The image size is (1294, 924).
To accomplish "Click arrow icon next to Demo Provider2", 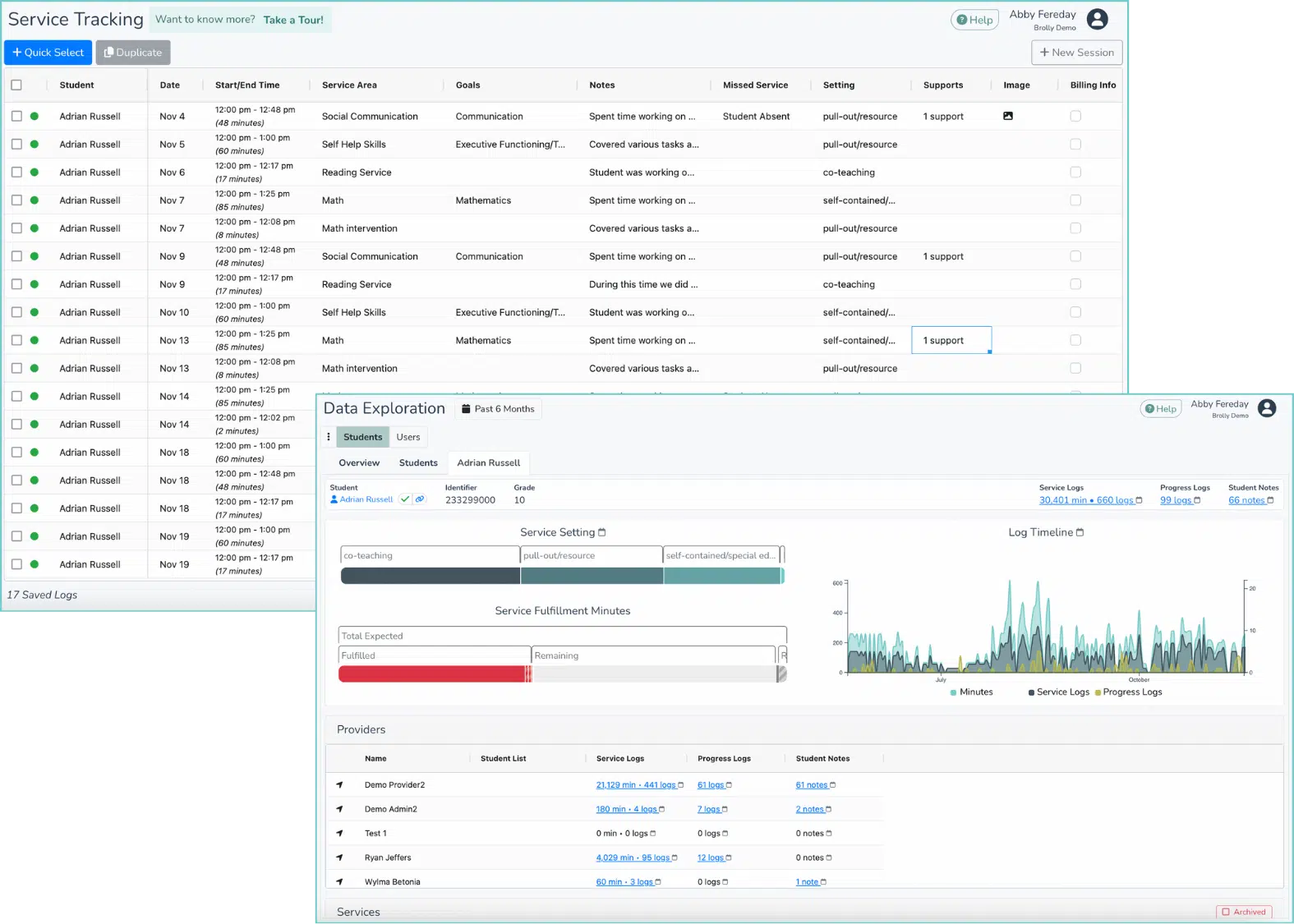I will coord(339,785).
